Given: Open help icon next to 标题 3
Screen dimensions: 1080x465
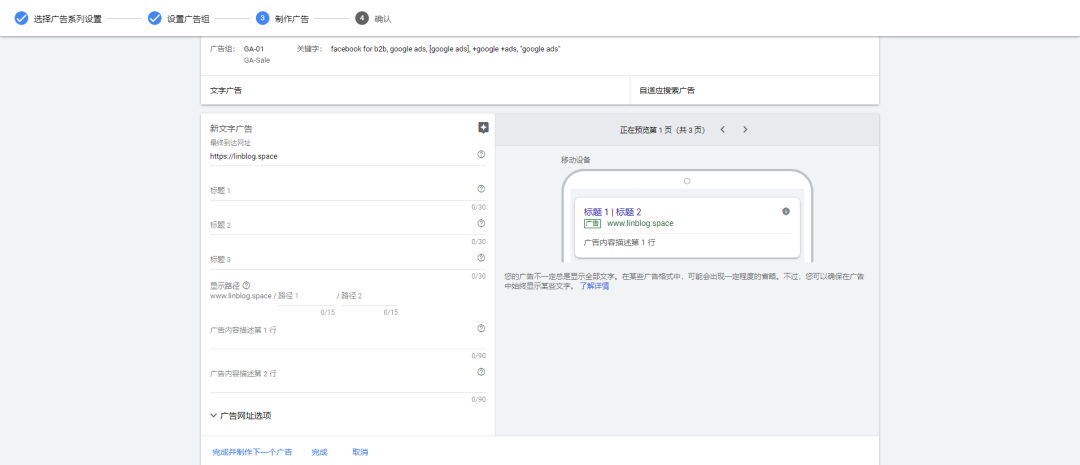Looking at the screenshot, I should pos(481,258).
